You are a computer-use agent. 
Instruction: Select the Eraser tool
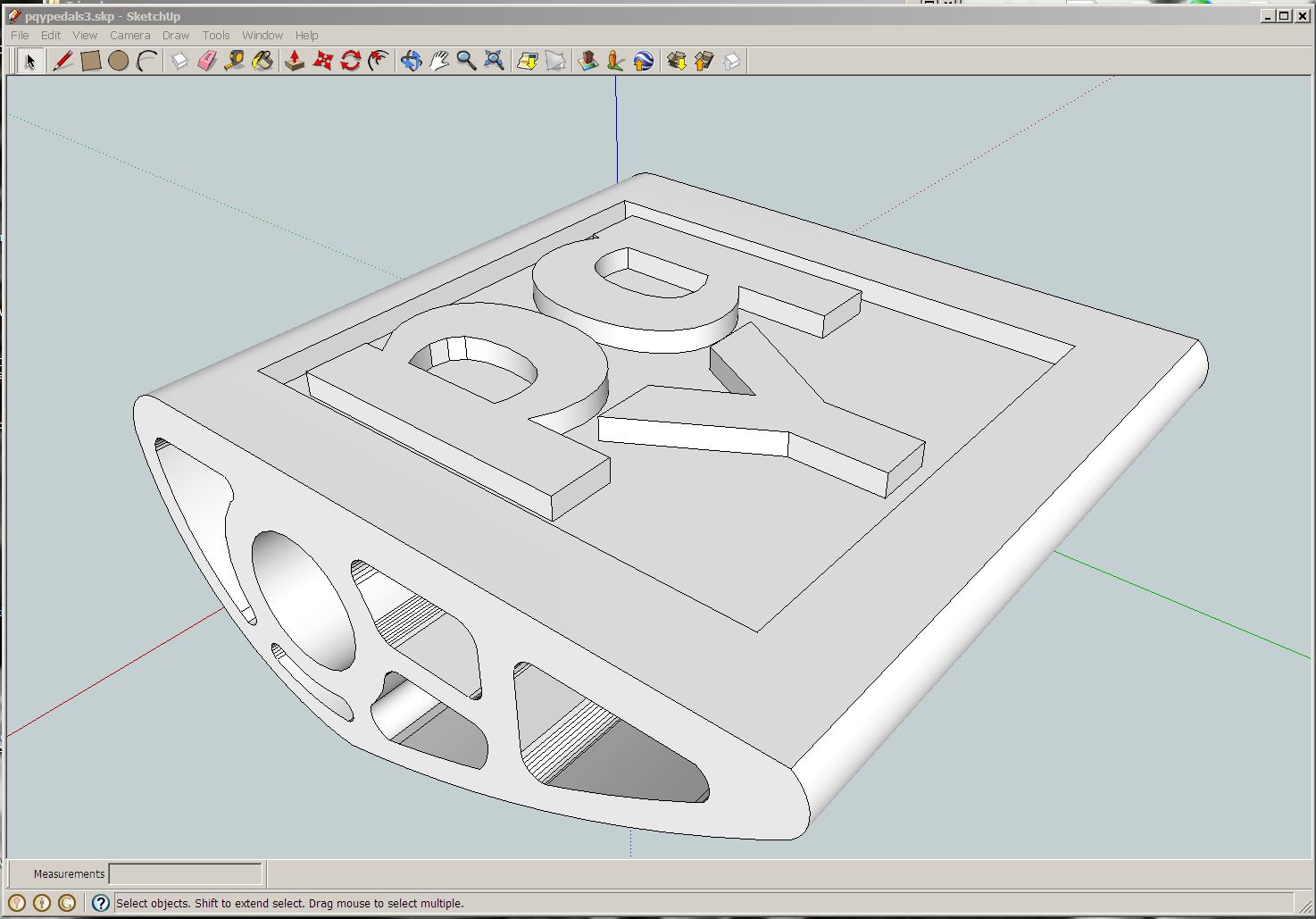(x=207, y=61)
